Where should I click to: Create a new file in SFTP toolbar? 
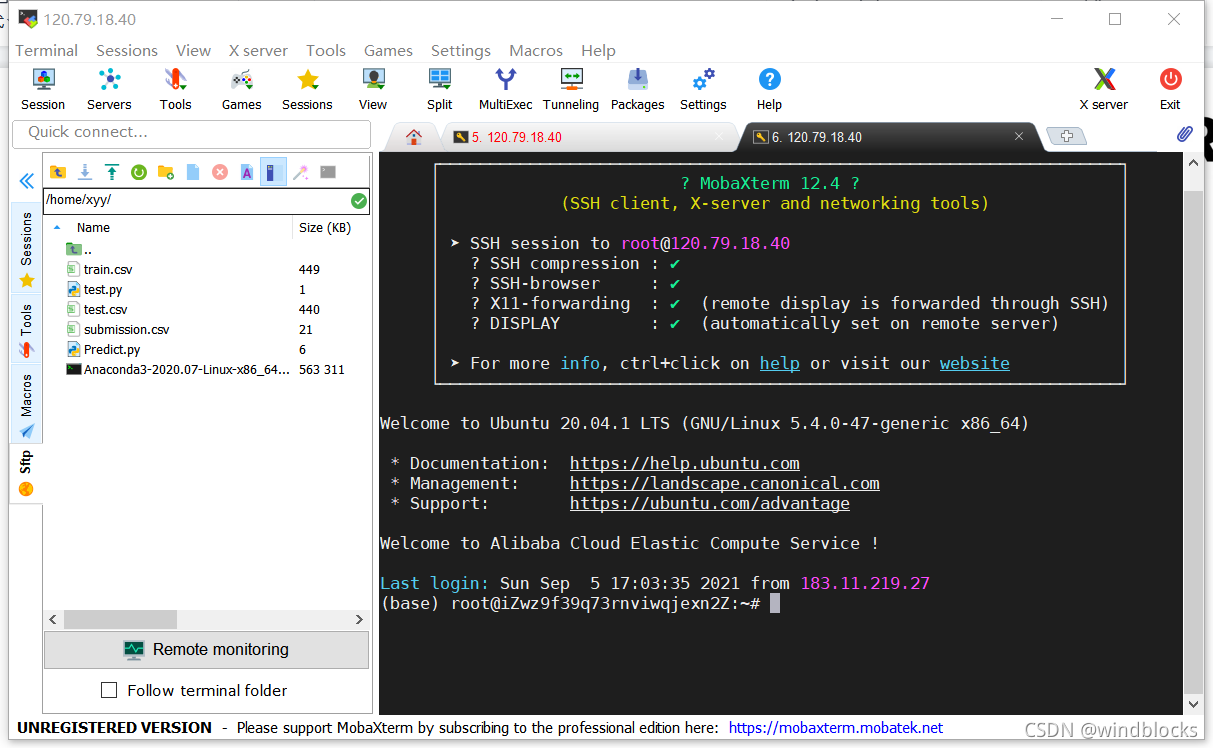pos(193,172)
